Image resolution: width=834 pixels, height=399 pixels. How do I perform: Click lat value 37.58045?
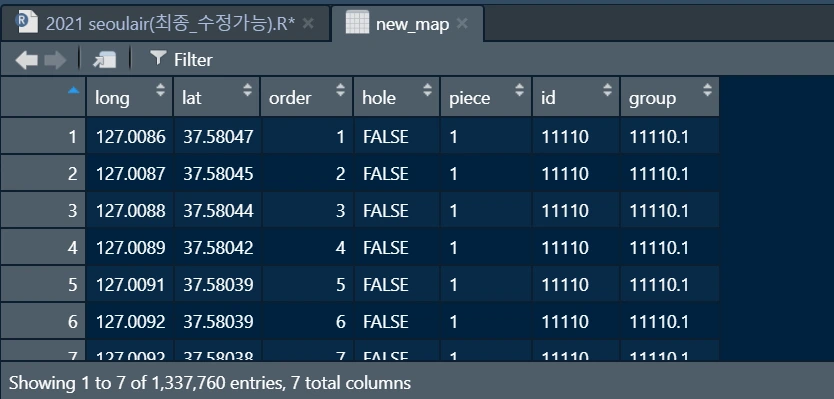click(218, 174)
